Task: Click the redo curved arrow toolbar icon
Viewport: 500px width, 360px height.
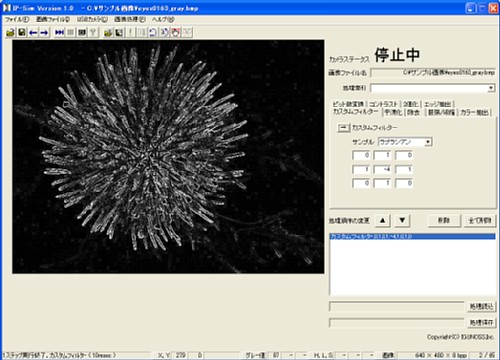Action: (164, 32)
